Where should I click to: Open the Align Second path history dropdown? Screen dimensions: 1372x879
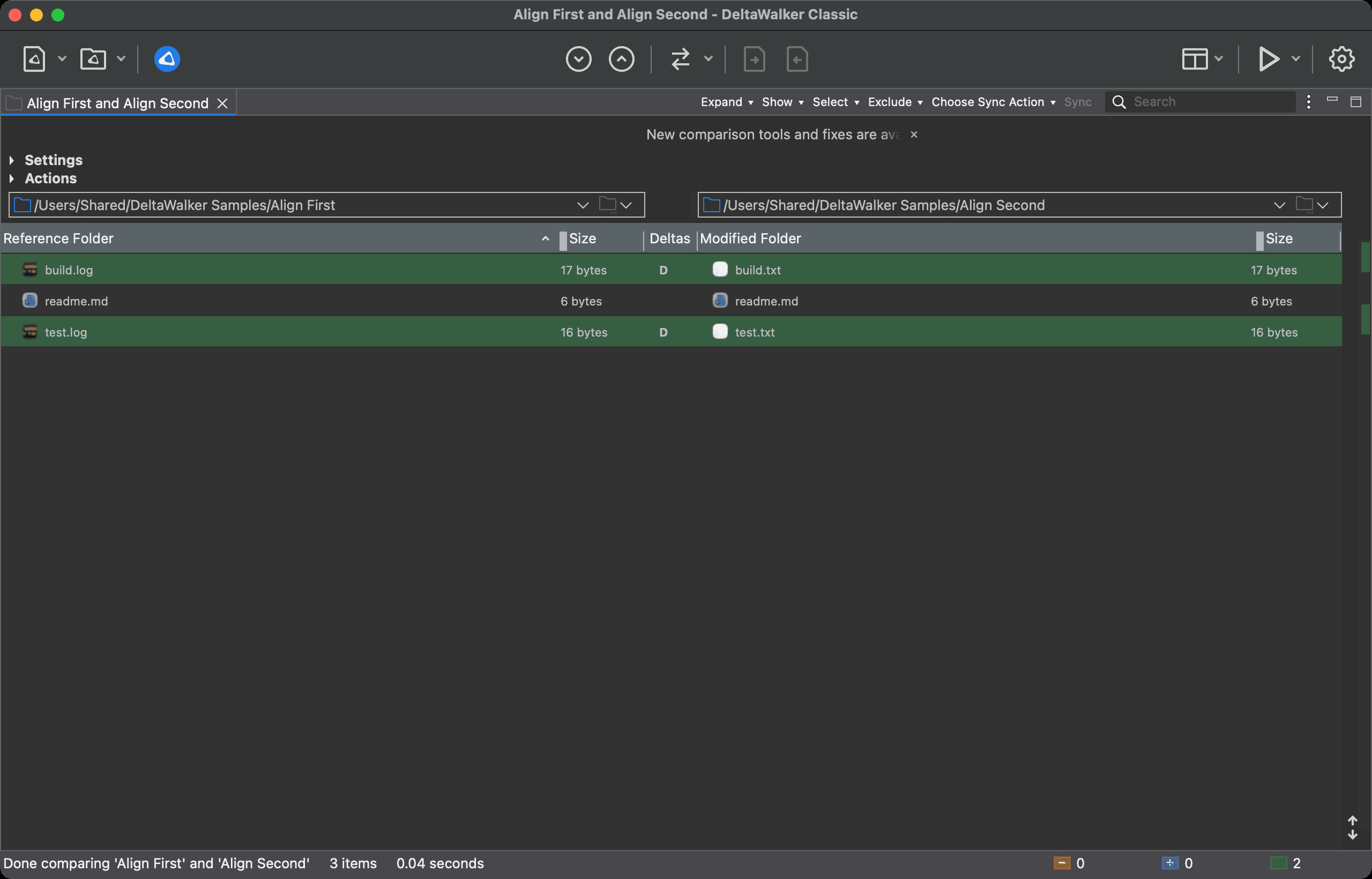(1279, 205)
